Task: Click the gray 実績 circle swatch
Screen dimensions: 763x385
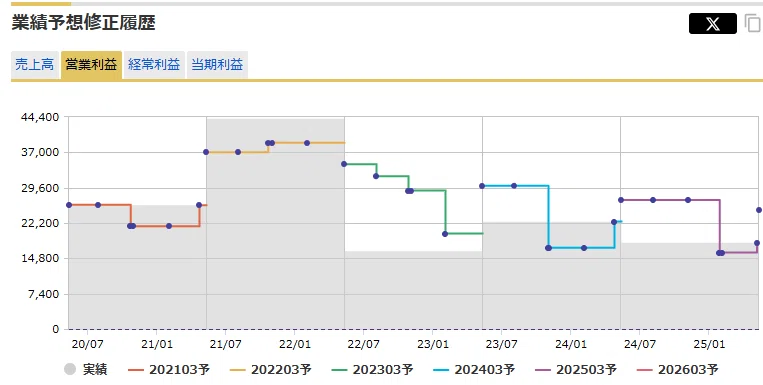Action: [x=70, y=369]
